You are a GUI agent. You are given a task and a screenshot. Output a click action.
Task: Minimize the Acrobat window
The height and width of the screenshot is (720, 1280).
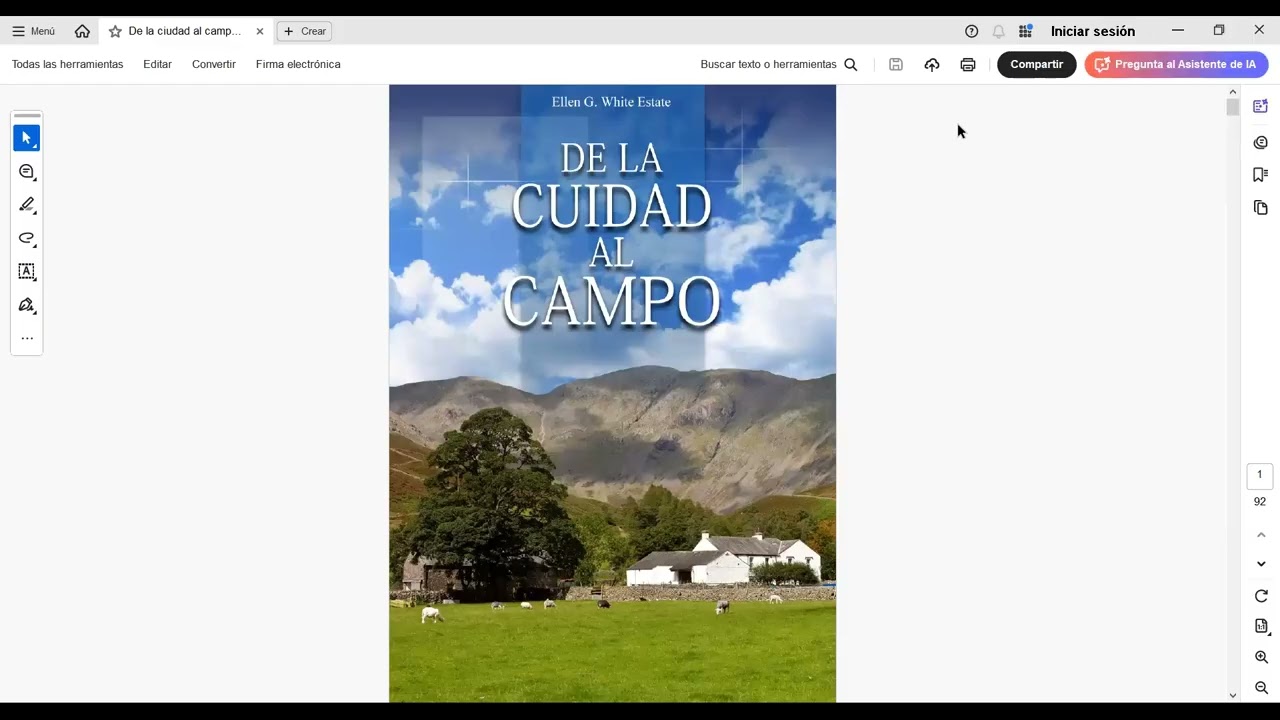[x=1177, y=31]
